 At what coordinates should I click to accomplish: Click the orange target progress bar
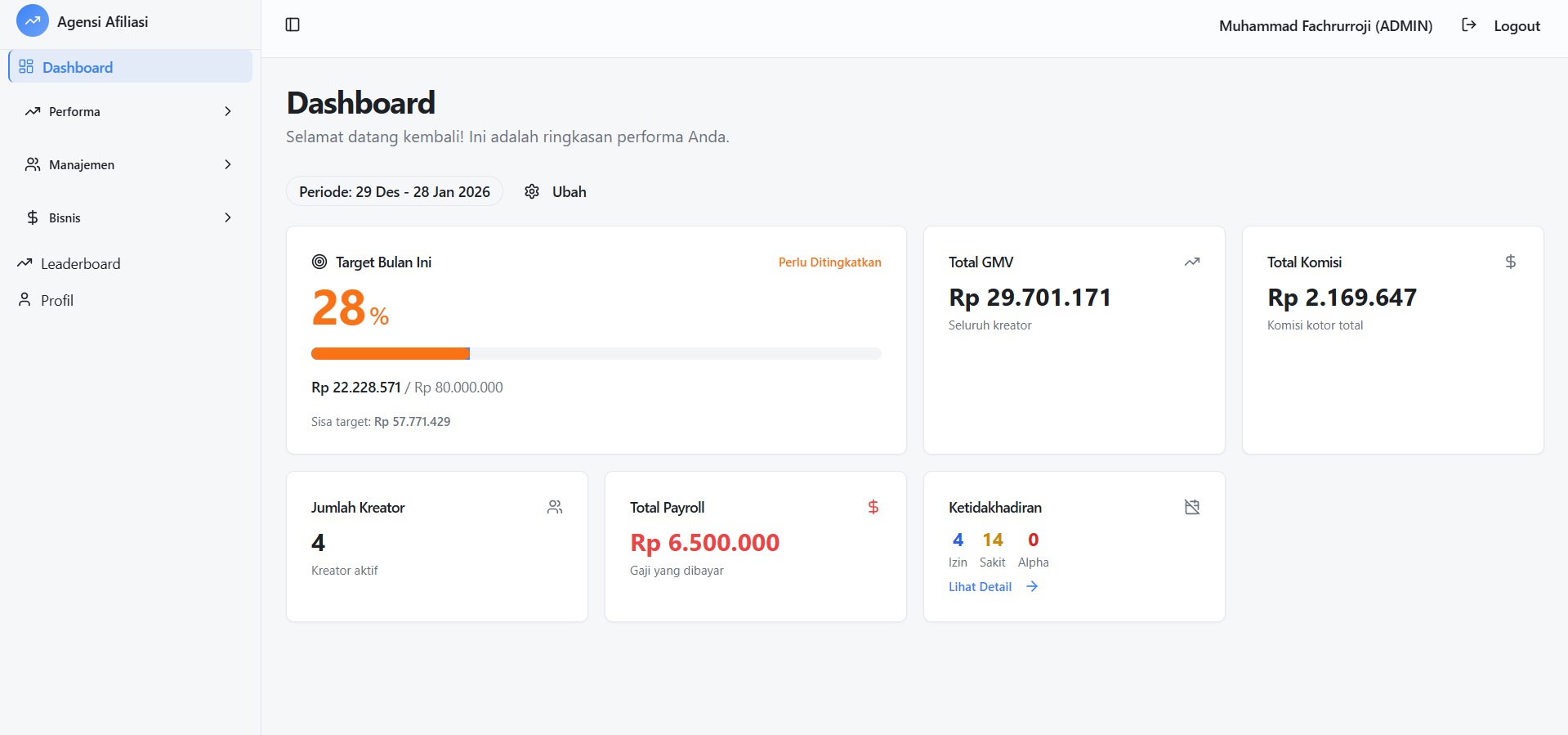click(x=391, y=353)
